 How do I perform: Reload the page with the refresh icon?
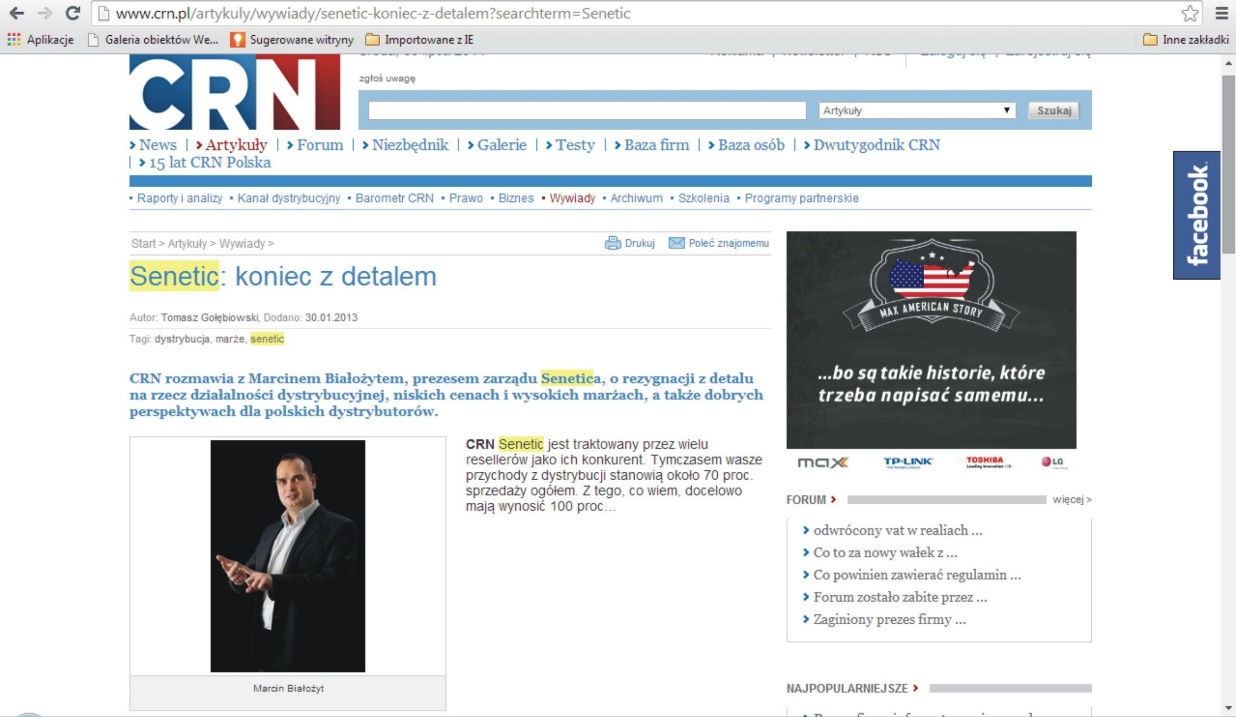(x=72, y=14)
